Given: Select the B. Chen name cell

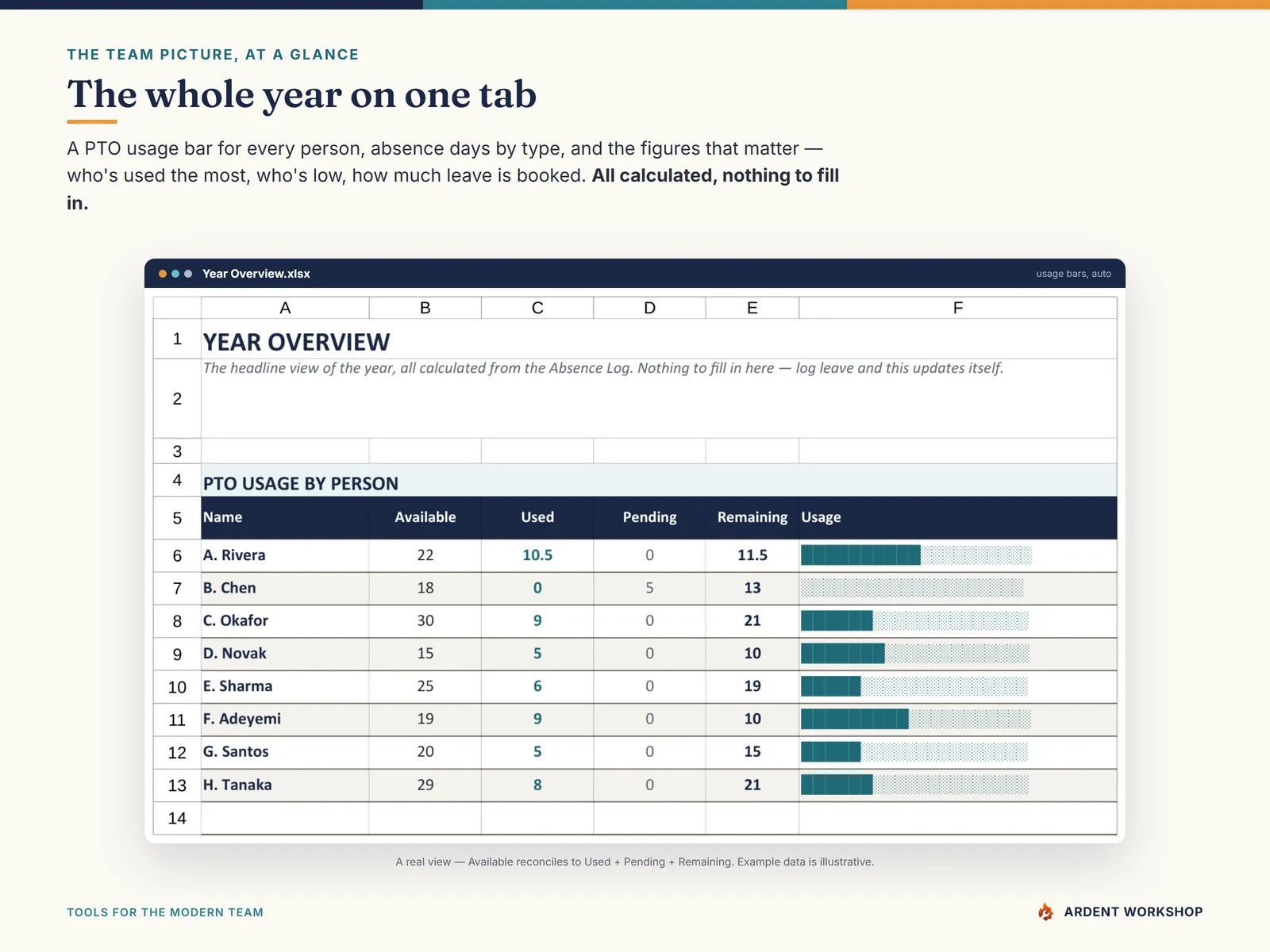Looking at the screenshot, I should click(285, 588).
